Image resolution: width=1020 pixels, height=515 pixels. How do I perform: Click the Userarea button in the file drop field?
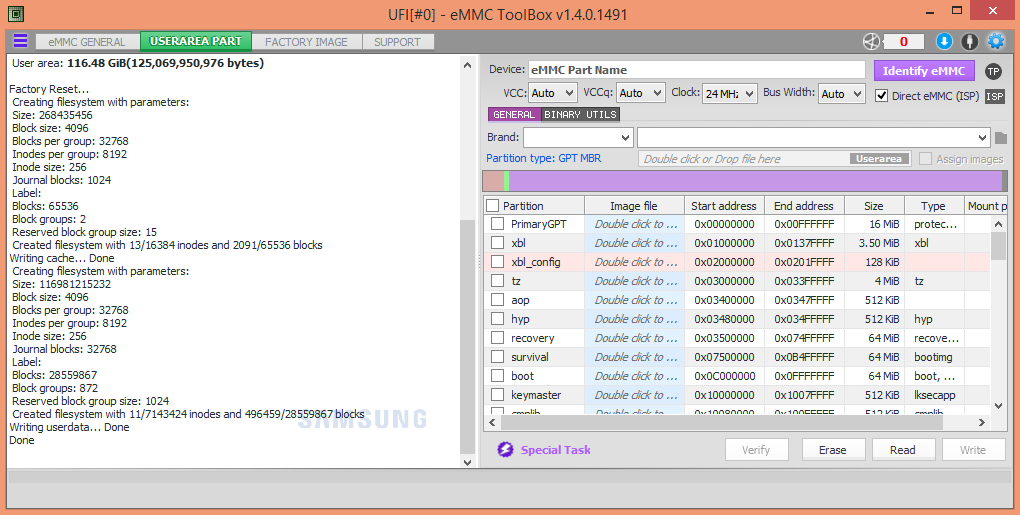click(879, 159)
